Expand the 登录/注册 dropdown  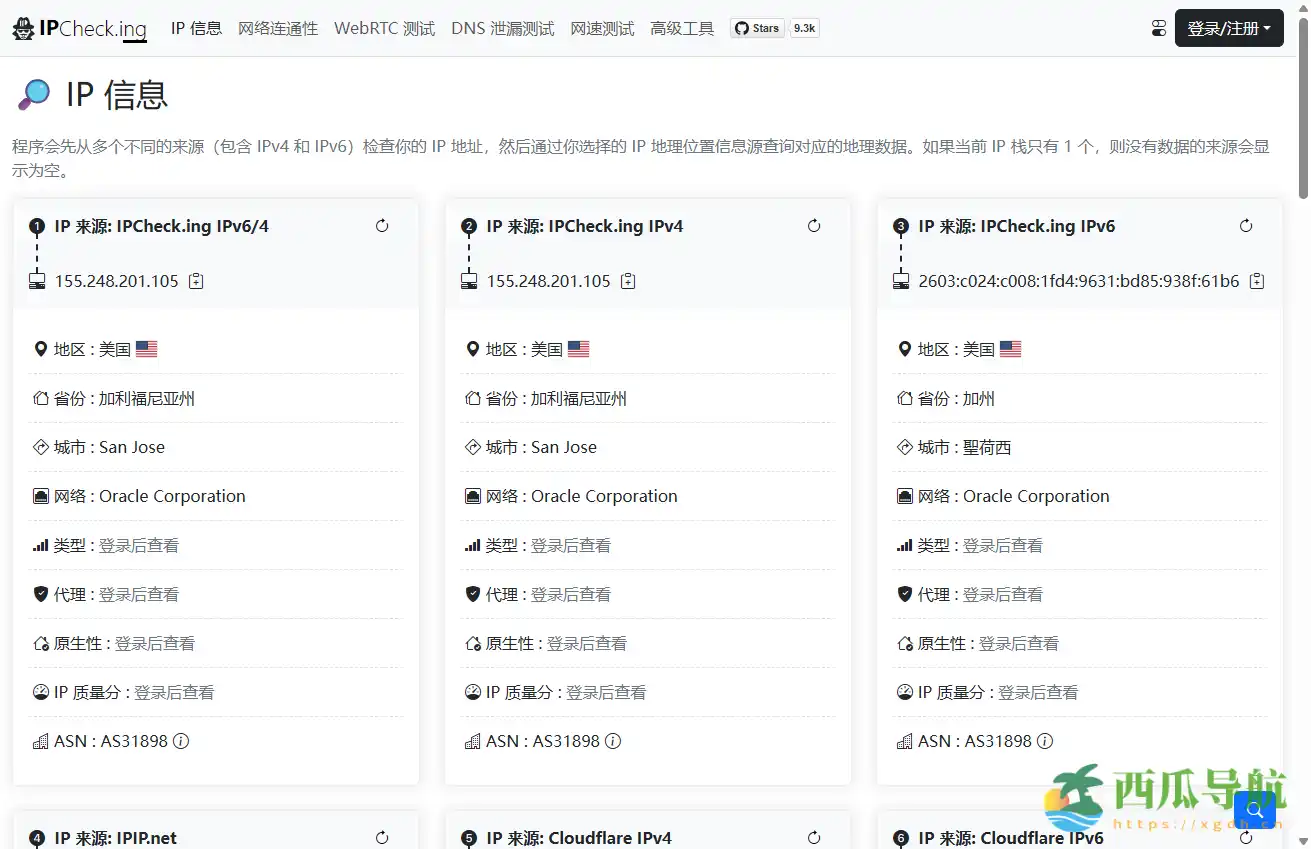1229,27
